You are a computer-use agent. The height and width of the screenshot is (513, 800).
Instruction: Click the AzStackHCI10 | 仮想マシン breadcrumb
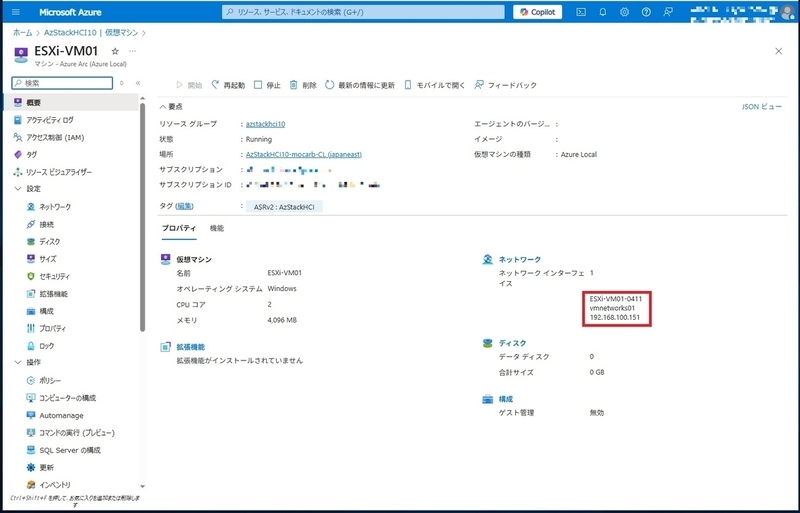point(91,33)
